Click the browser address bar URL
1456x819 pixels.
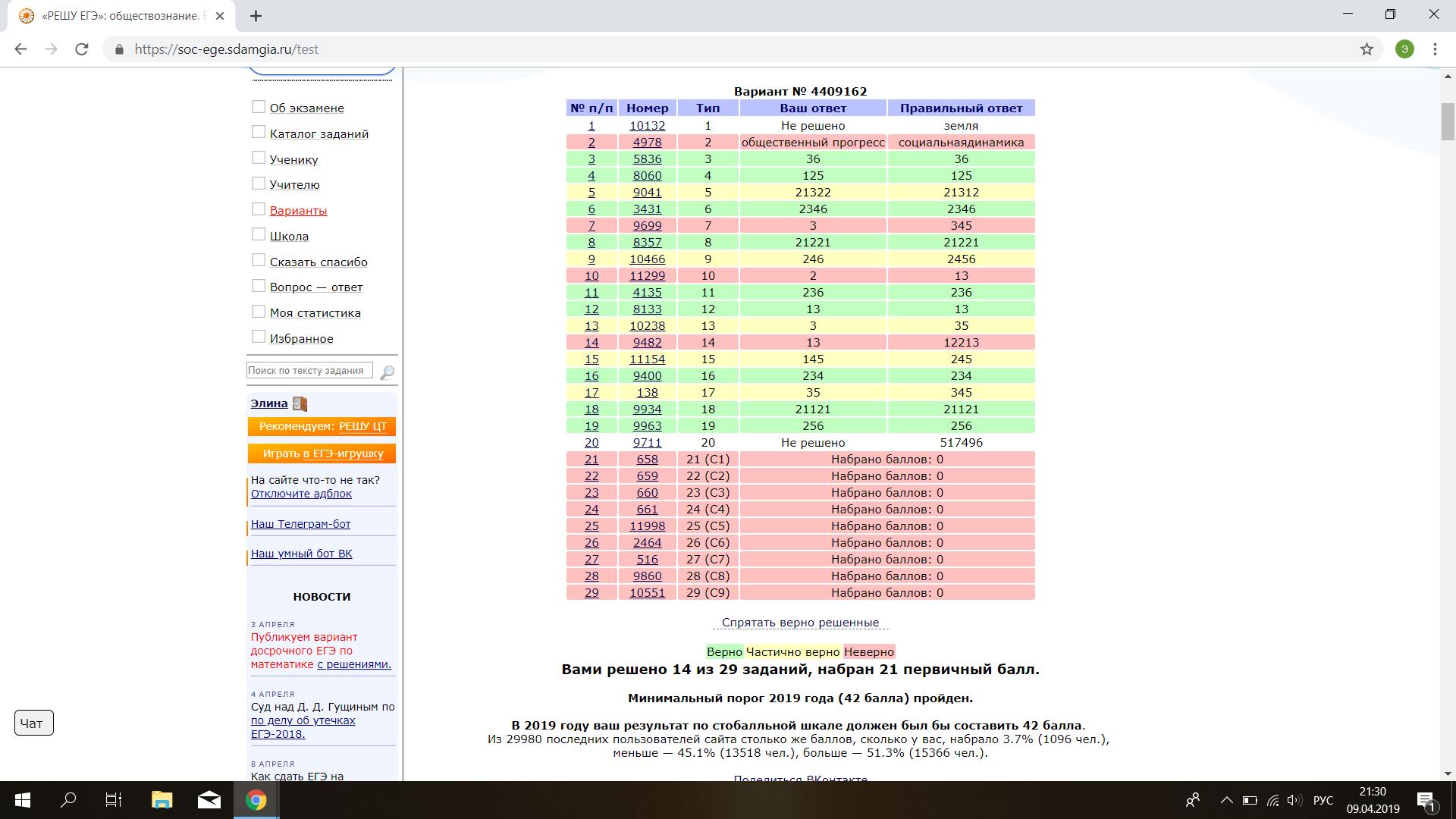click(227, 49)
